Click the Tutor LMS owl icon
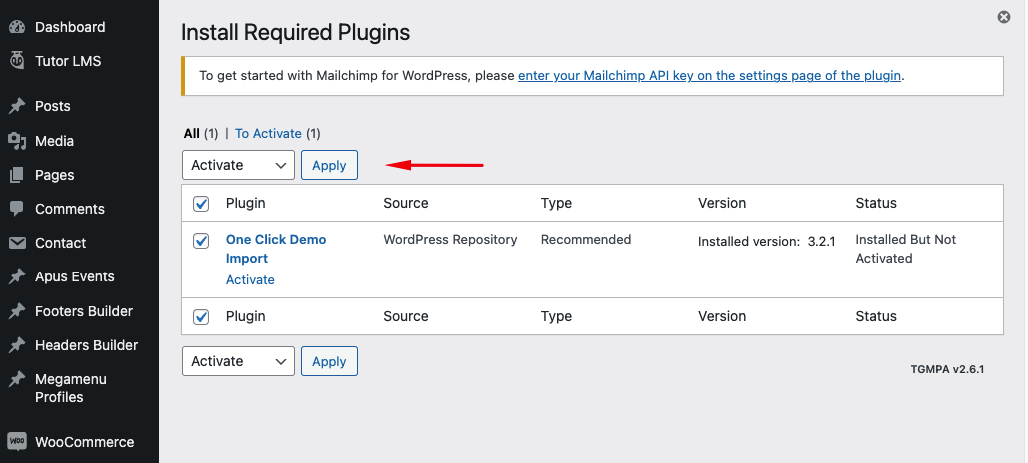The height and width of the screenshot is (463, 1028). click(x=17, y=61)
